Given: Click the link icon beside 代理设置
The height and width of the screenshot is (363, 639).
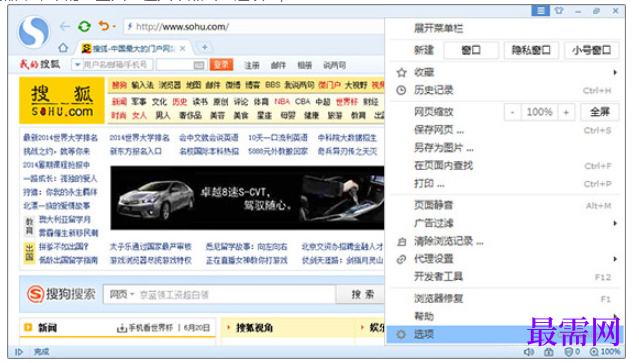Looking at the screenshot, I should click(401, 259).
